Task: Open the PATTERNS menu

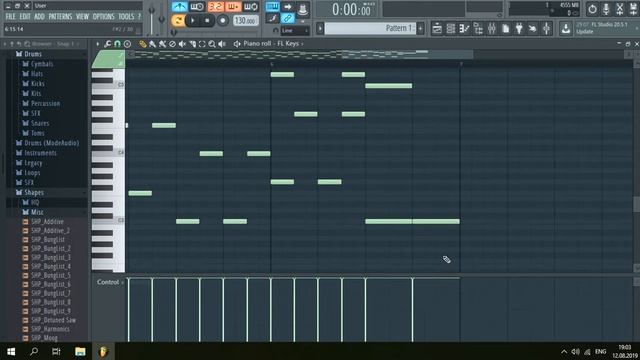Action: coord(60,17)
